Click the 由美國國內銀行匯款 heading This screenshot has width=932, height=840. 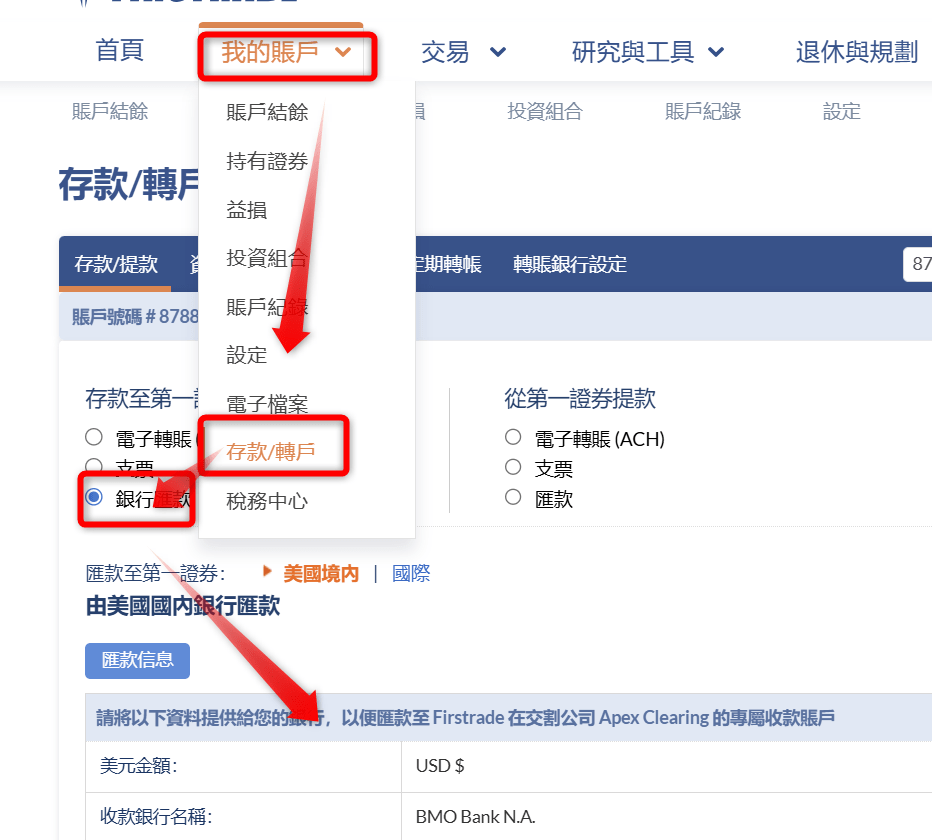click(x=183, y=606)
